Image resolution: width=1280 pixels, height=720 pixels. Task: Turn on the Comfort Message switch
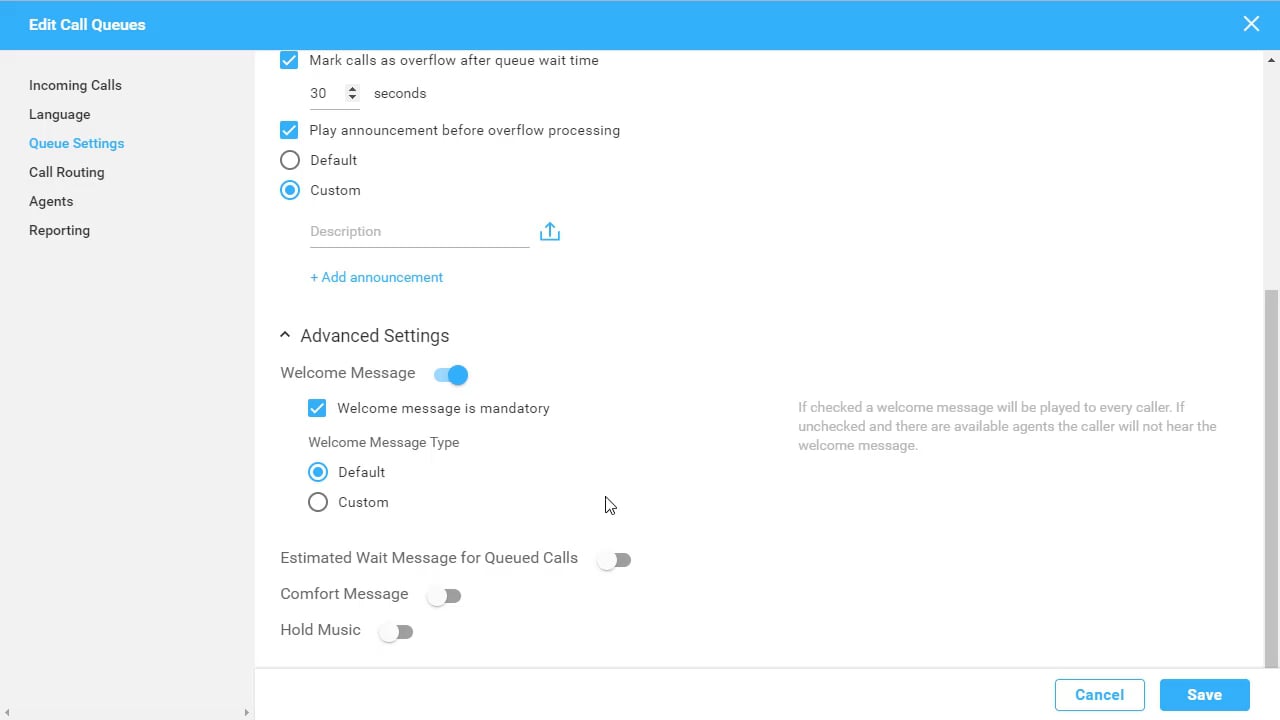[444, 596]
